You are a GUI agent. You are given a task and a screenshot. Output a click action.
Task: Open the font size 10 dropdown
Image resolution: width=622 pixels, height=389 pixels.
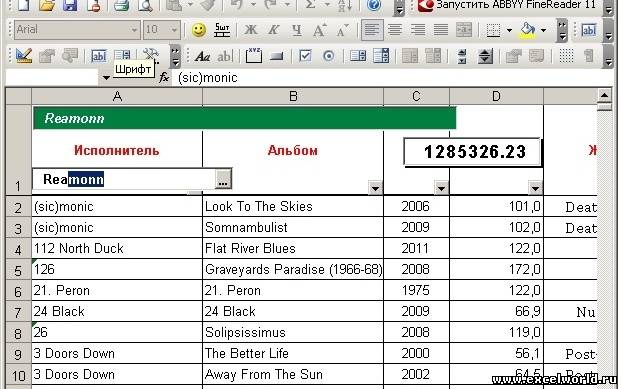tap(174, 30)
